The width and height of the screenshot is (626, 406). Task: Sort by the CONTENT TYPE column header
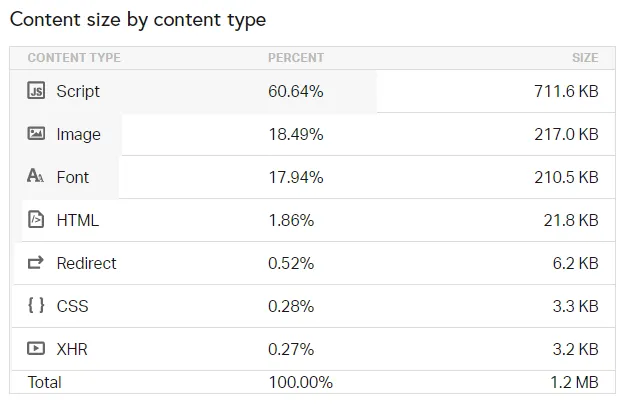74,58
